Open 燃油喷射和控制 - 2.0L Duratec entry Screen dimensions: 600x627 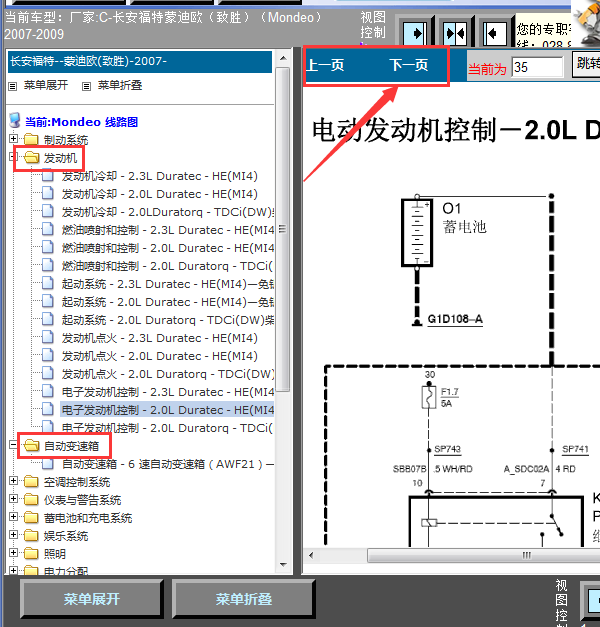[168, 248]
